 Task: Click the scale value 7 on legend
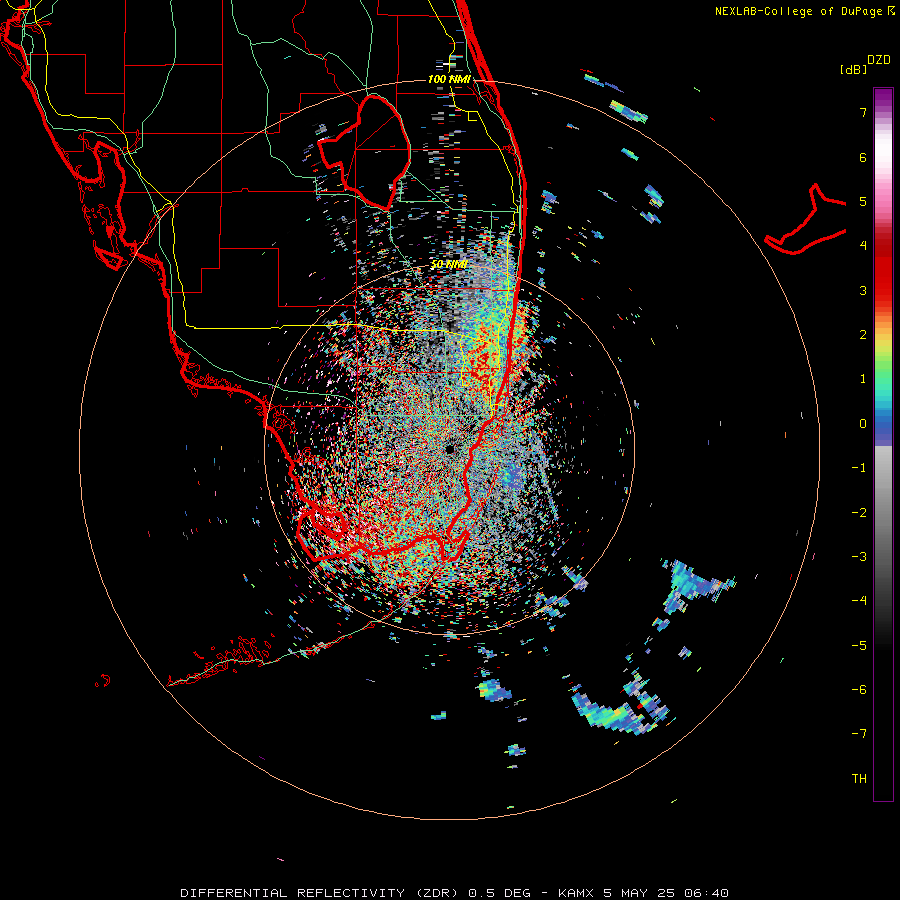tap(863, 112)
